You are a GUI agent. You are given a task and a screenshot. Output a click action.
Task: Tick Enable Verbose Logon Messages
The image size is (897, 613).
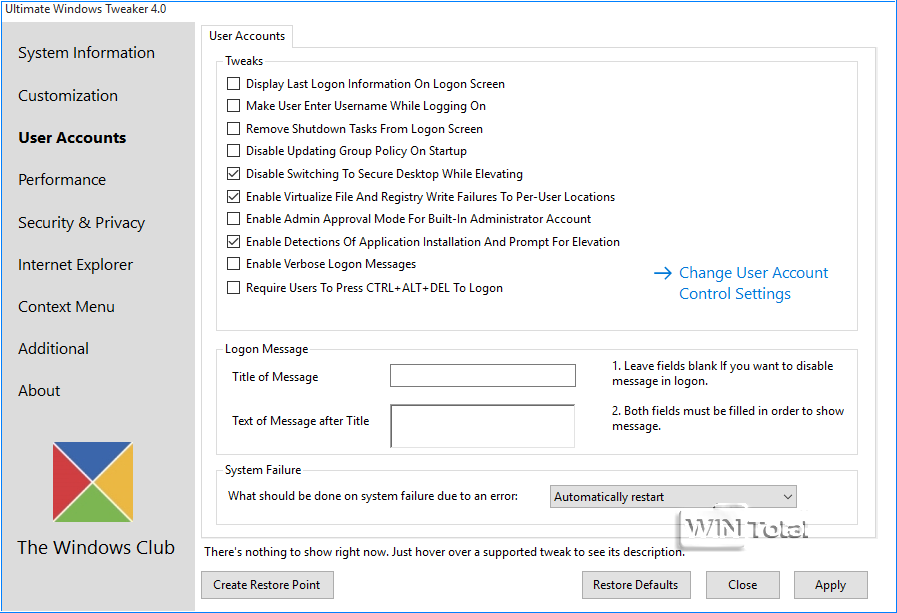(x=233, y=264)
